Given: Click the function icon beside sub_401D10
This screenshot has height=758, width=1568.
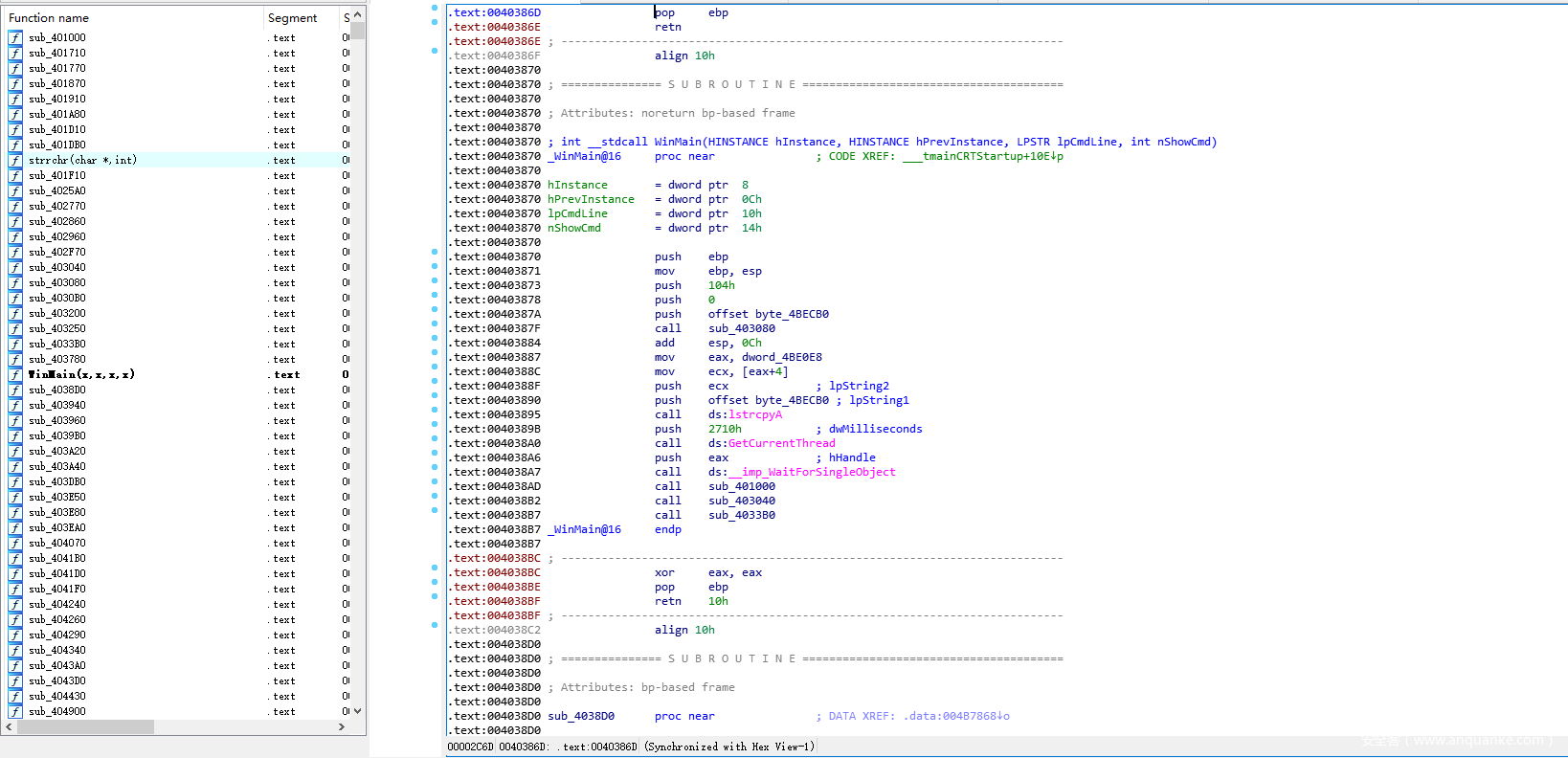Looking at the screenshot, I should (x=15, y=130).
